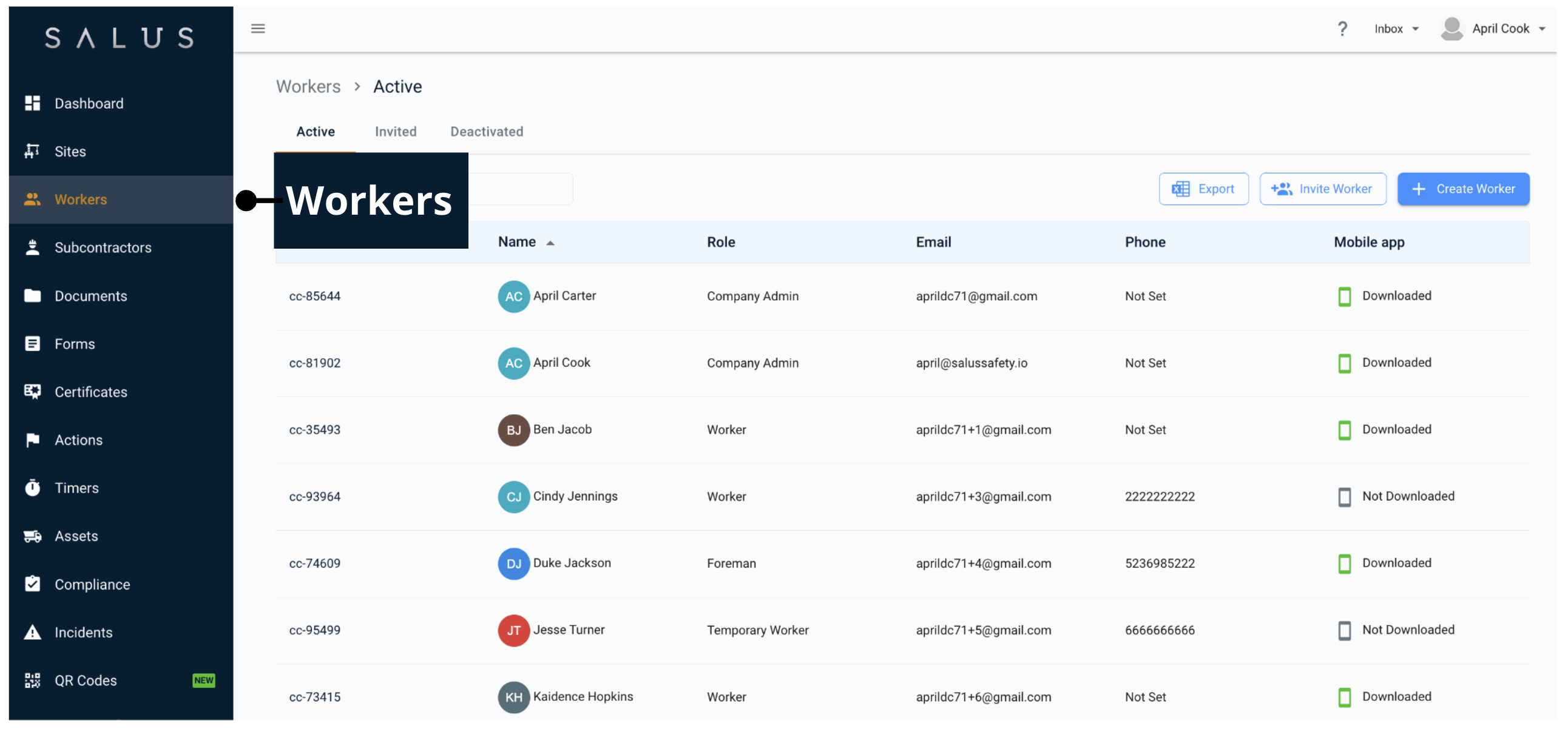Open the help question mark icon
This screenshot has height=729, width=1568.
(x=1342, y=29)
